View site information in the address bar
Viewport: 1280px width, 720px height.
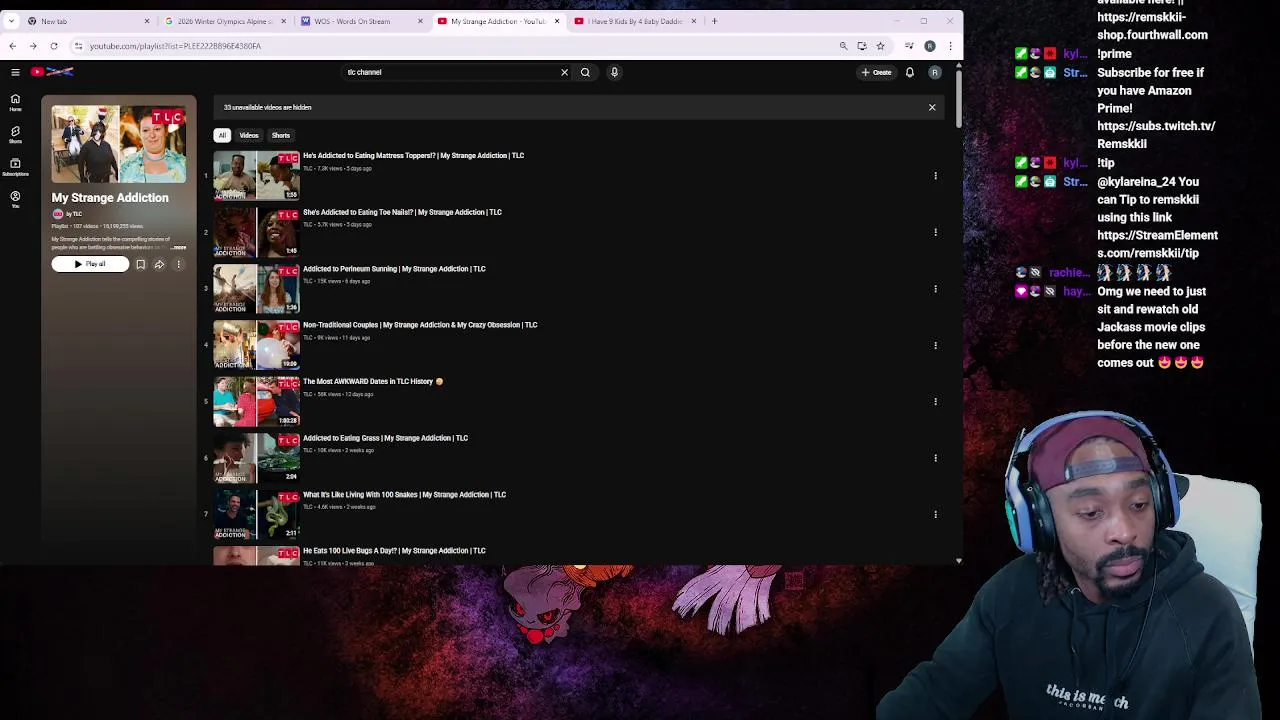click(x=78, y=46)
